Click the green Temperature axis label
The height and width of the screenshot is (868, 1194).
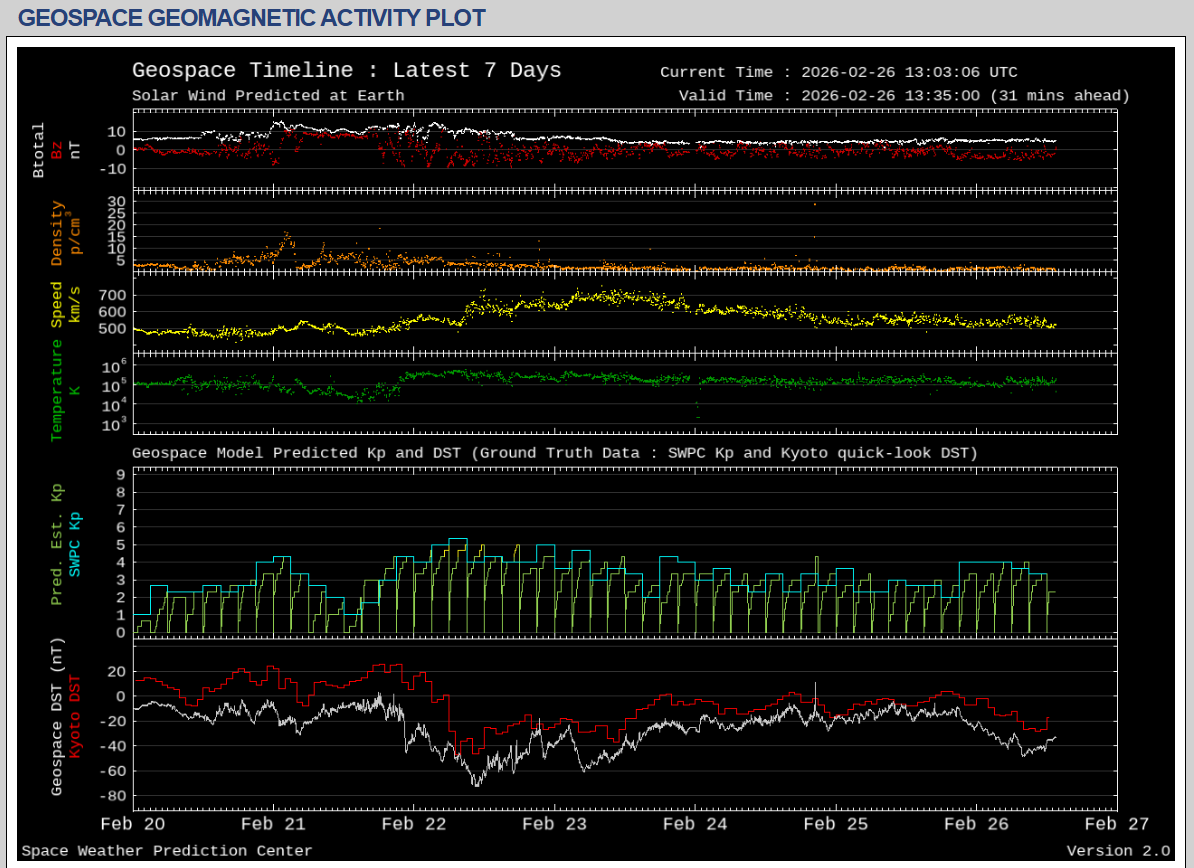57,390
